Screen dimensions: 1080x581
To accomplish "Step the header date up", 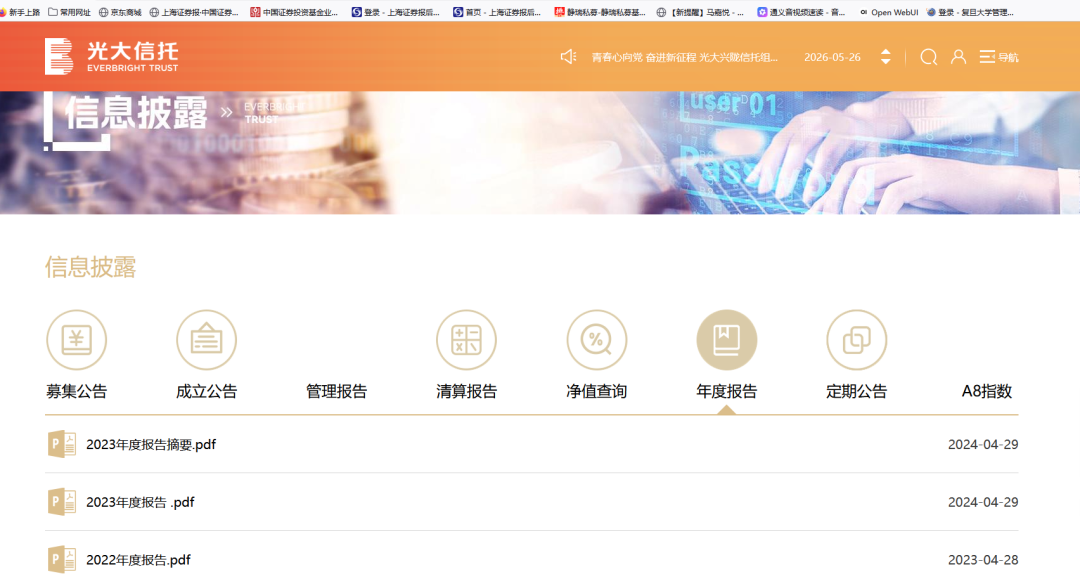I will [x=886, y=52].
